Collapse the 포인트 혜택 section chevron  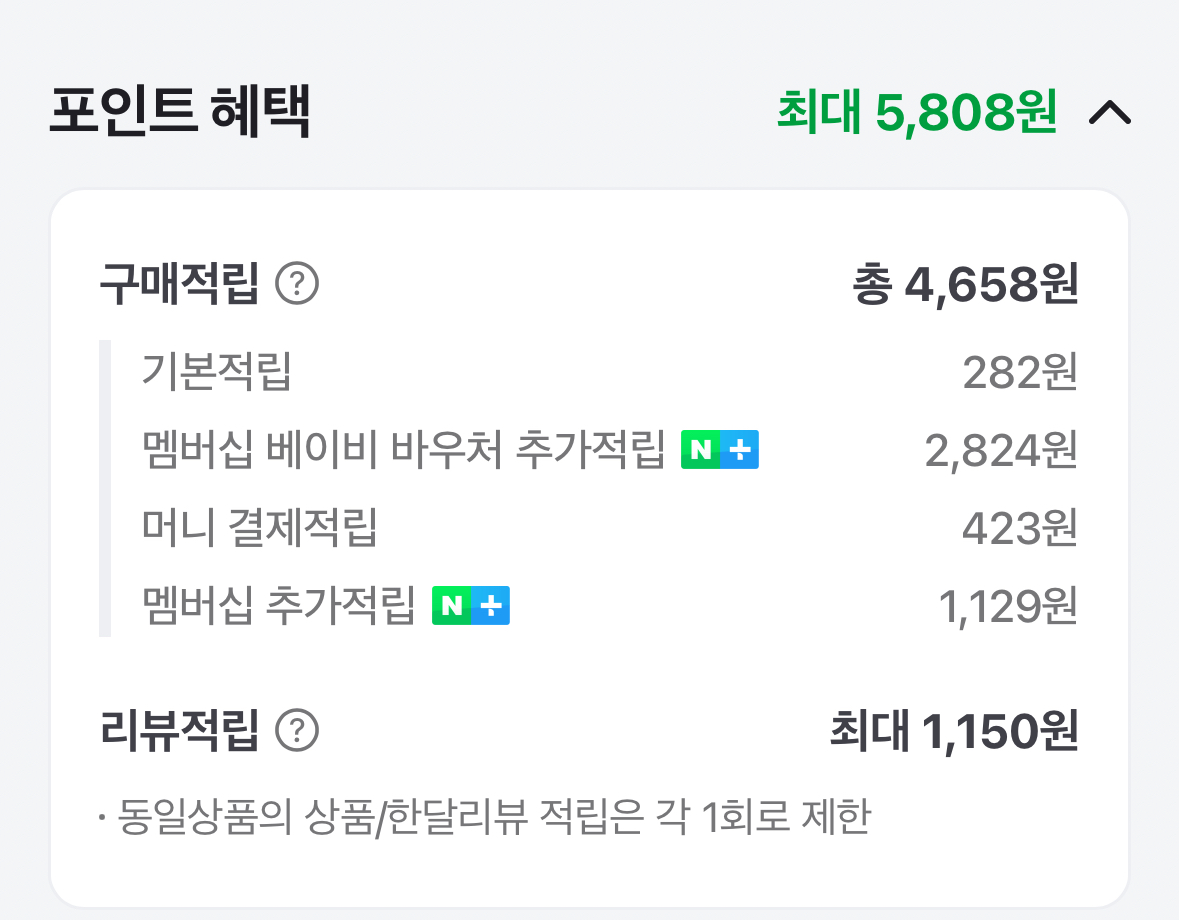tap(1110, 114)
